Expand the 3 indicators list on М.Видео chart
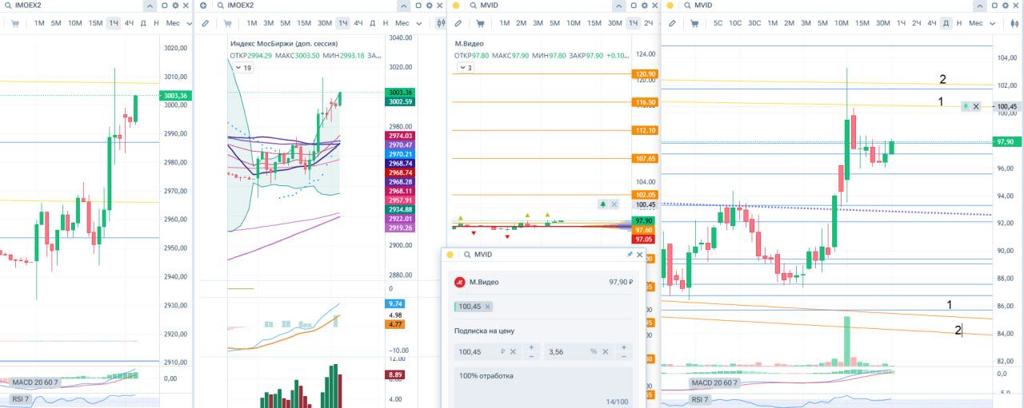 [x=466, y=67]
